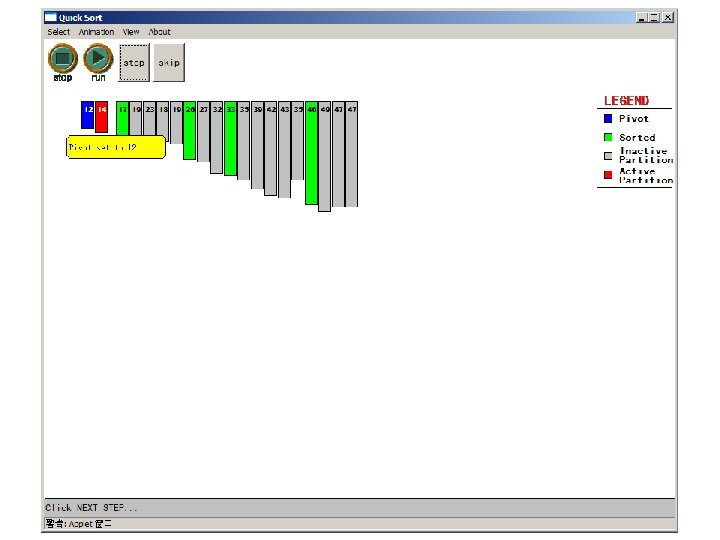Click the gray bar labeled 39
This screenshot has width=720, height=540.
point(258,145)
